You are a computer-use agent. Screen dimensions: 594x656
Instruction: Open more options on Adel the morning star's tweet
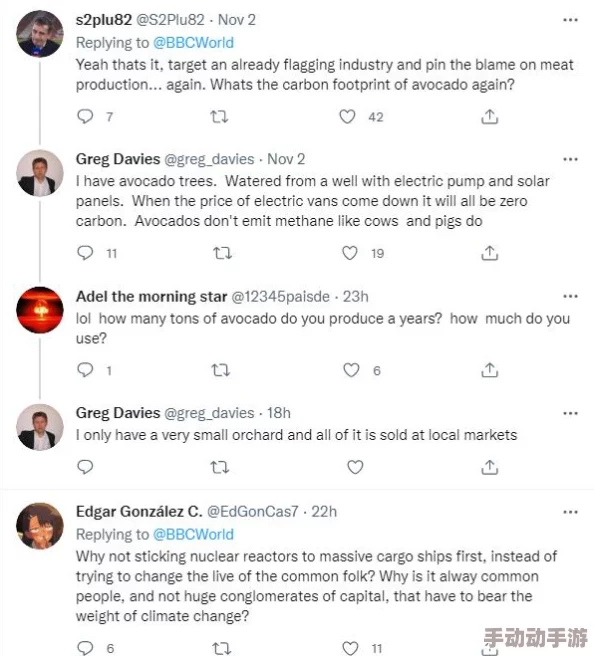pos(570,297)
